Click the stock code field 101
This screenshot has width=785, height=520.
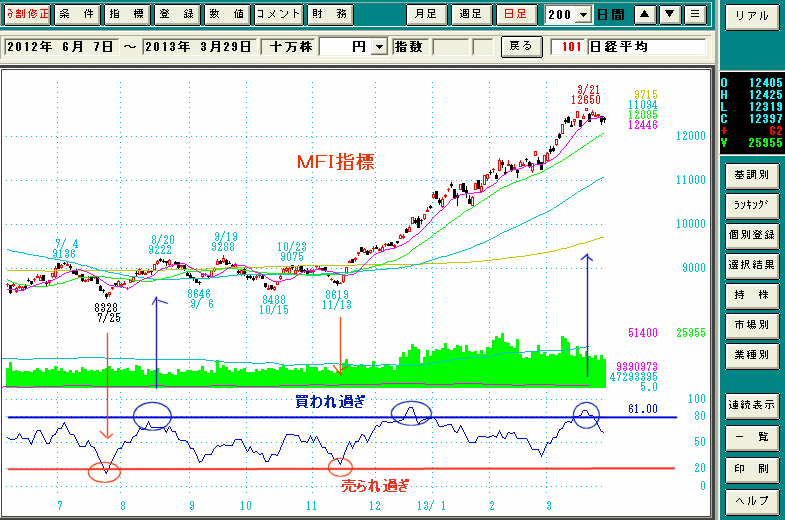coord(569,47)
